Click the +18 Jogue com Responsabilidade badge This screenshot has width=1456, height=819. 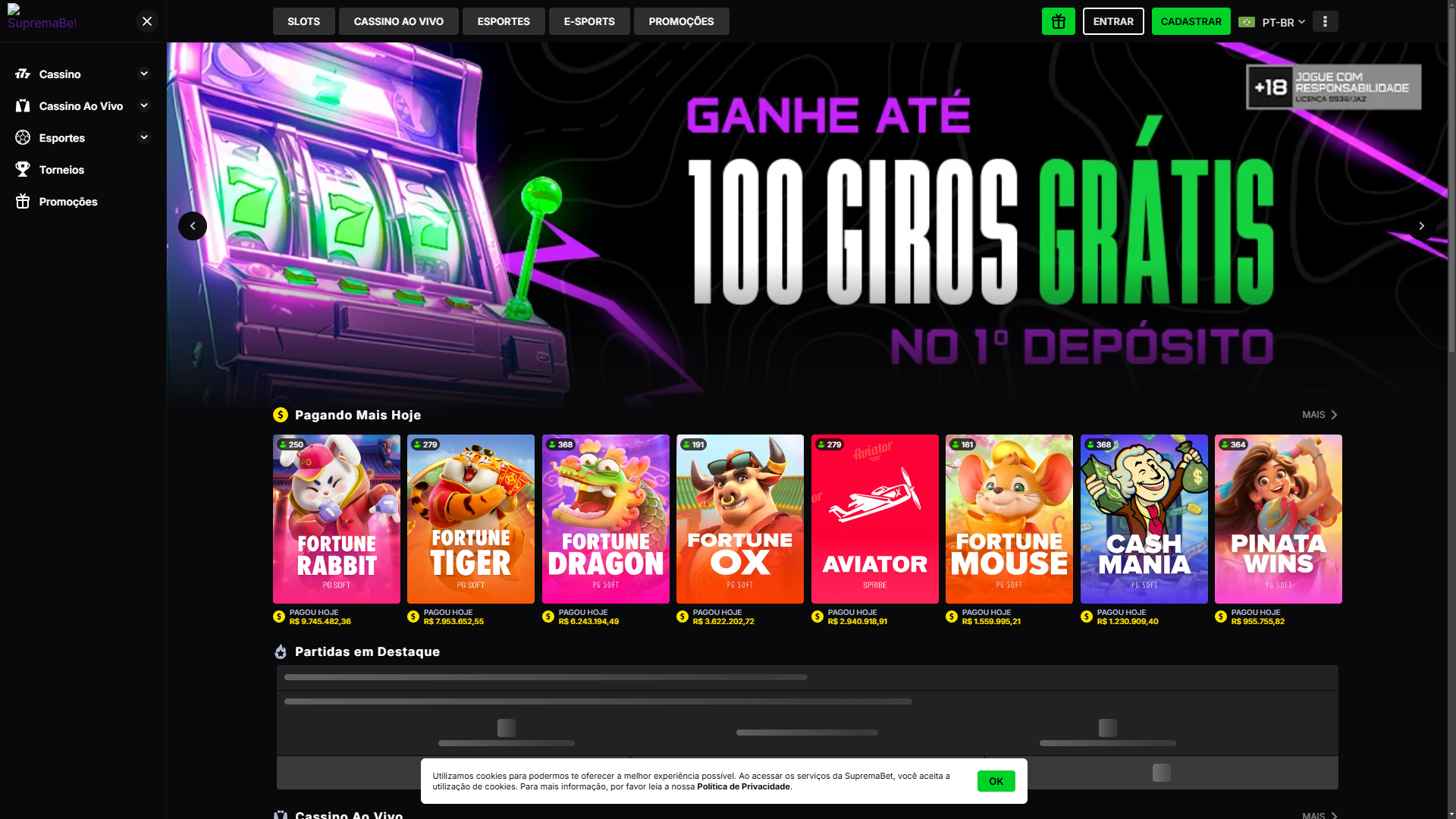[x=1333, y=87]
